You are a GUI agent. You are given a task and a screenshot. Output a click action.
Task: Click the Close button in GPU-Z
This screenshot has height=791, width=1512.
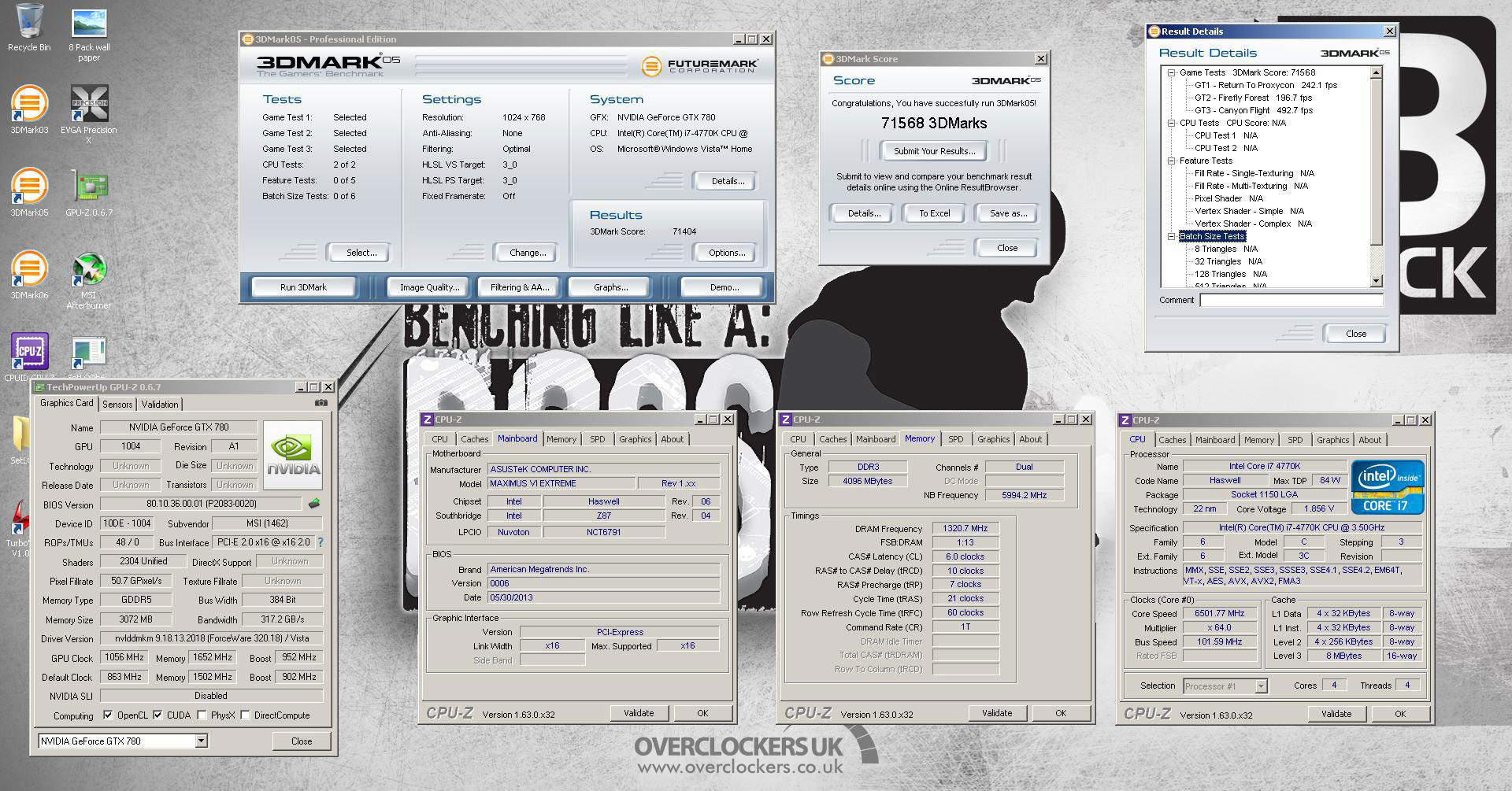click(302, 741)
